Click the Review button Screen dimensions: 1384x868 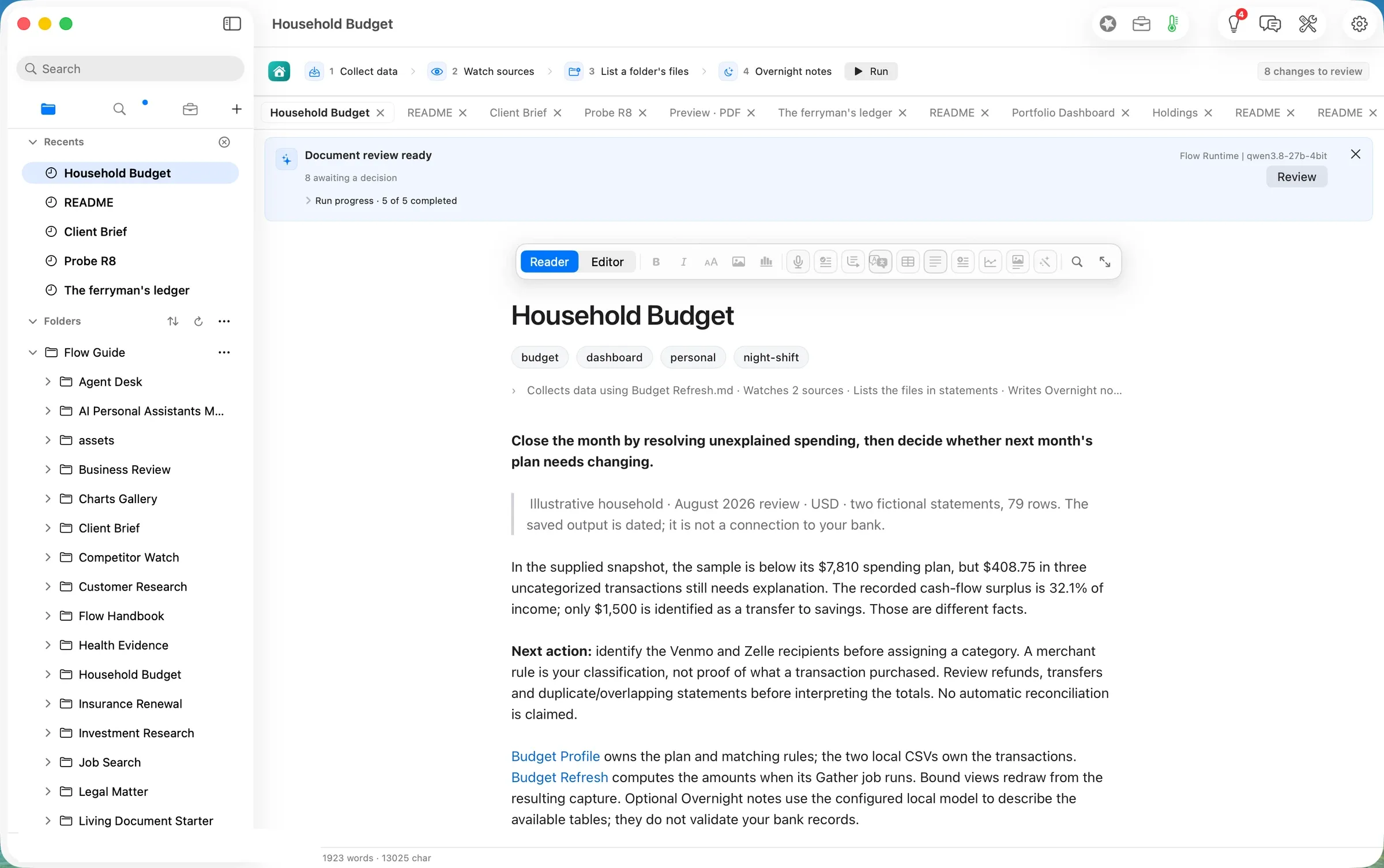coord(1296,177)
